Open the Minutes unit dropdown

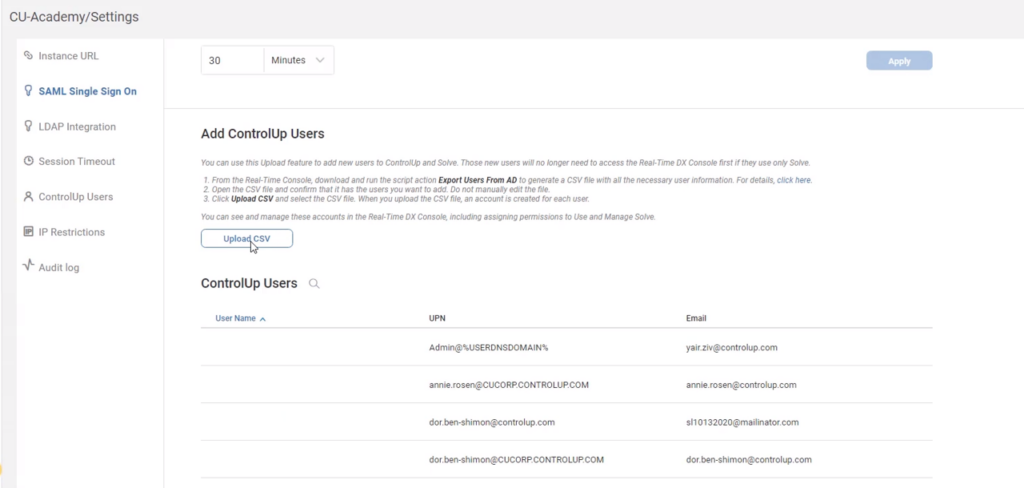pyautogui.click(x=298, y=60)
